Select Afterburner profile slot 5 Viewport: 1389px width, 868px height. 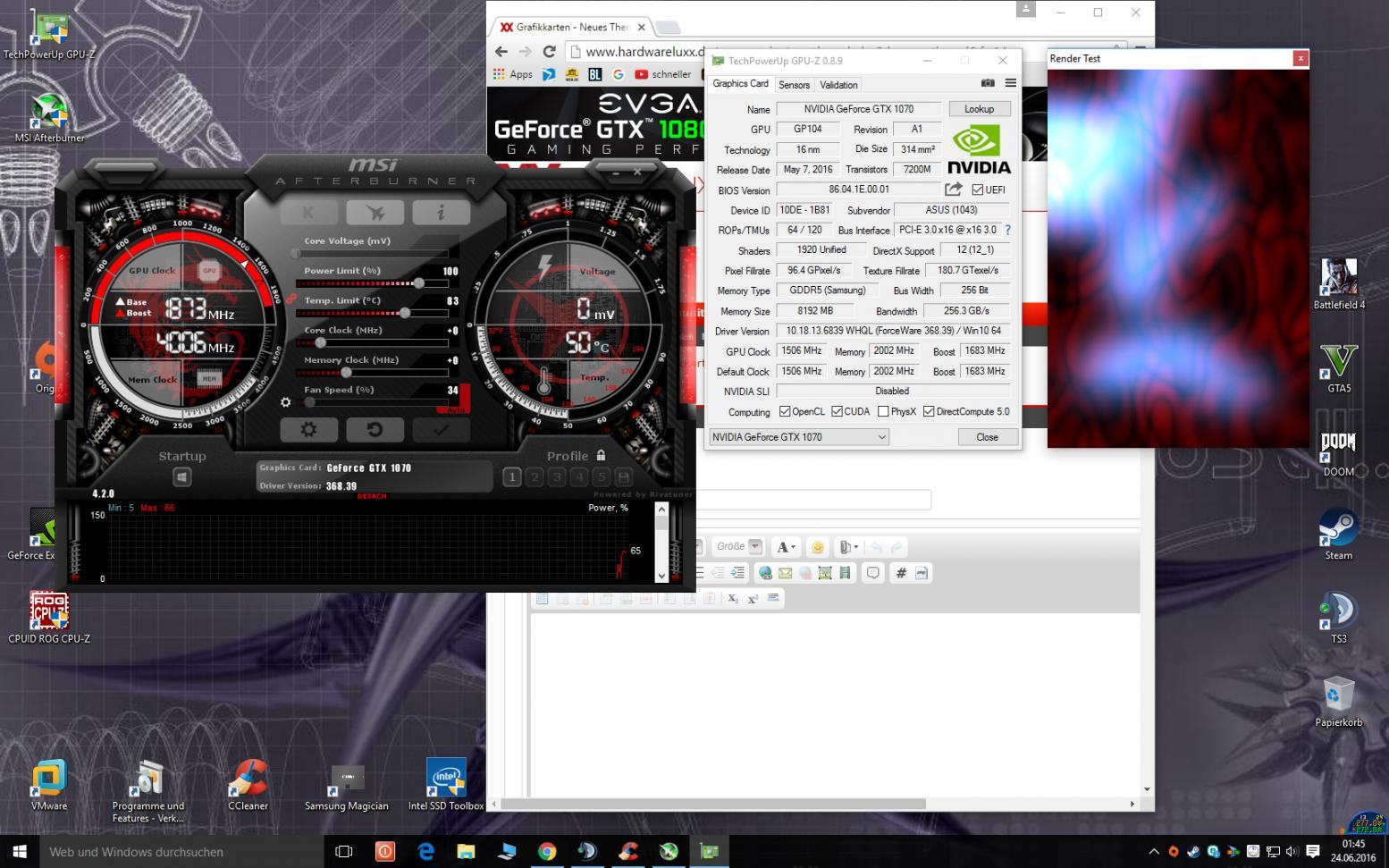coord(602,477)
